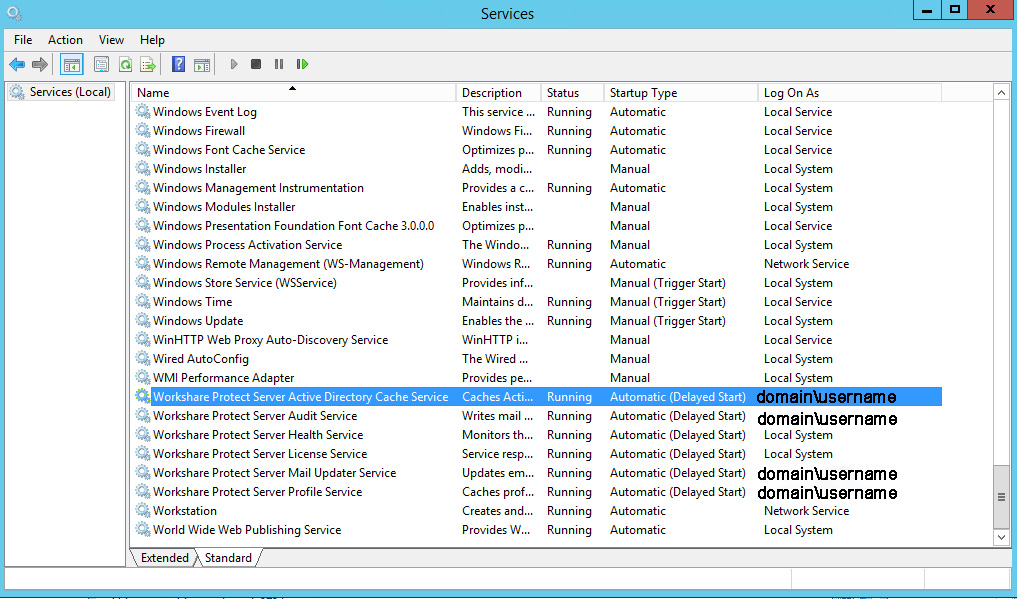The image size is (1017, 599).
Task: Switch to the Extended tab
Action: [164, 558]
